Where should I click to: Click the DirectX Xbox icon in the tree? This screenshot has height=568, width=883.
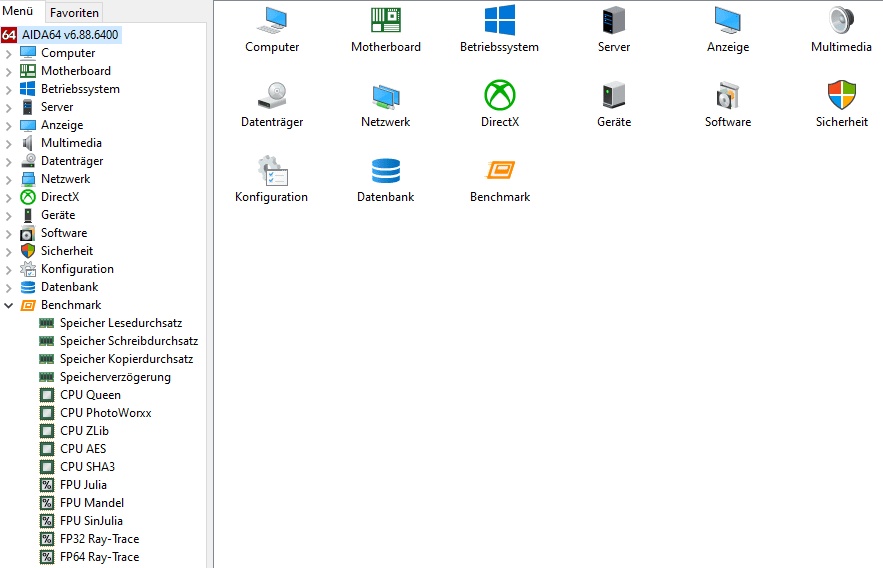(x=28, y=197)
